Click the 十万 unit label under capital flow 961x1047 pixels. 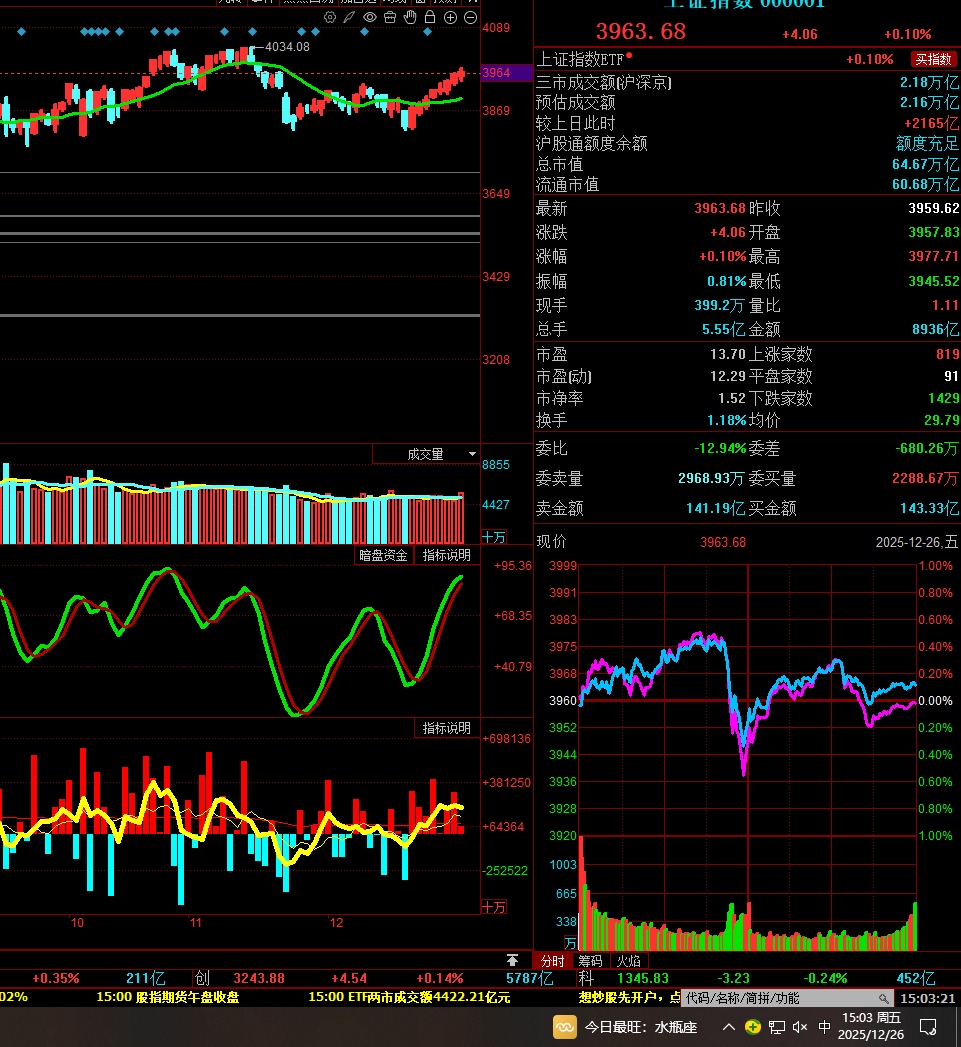[x=494, y=907]
